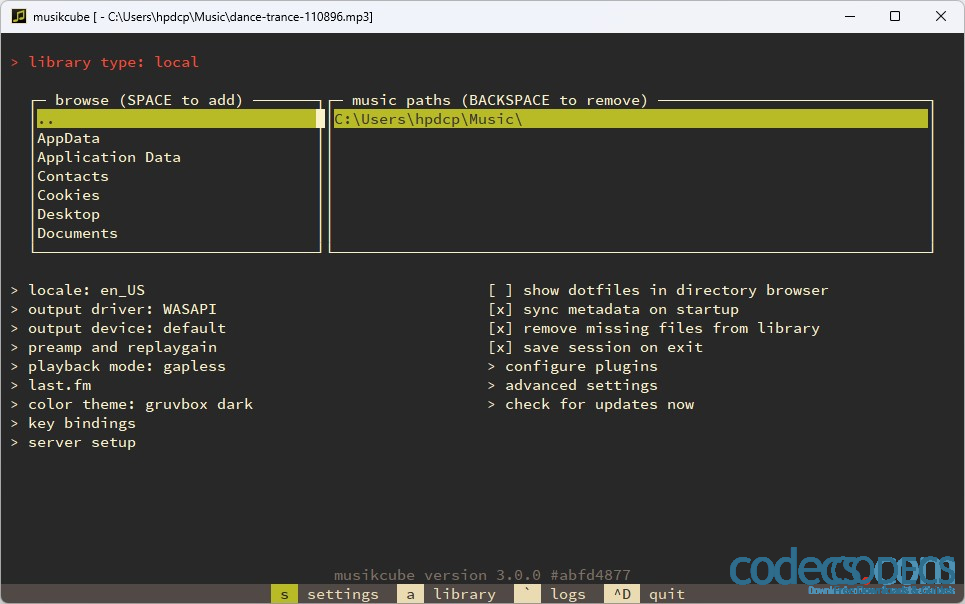Change the playback mode: gapless setting
The height and width of the screenshot is (604, 965).
click(x=118, y=366)
